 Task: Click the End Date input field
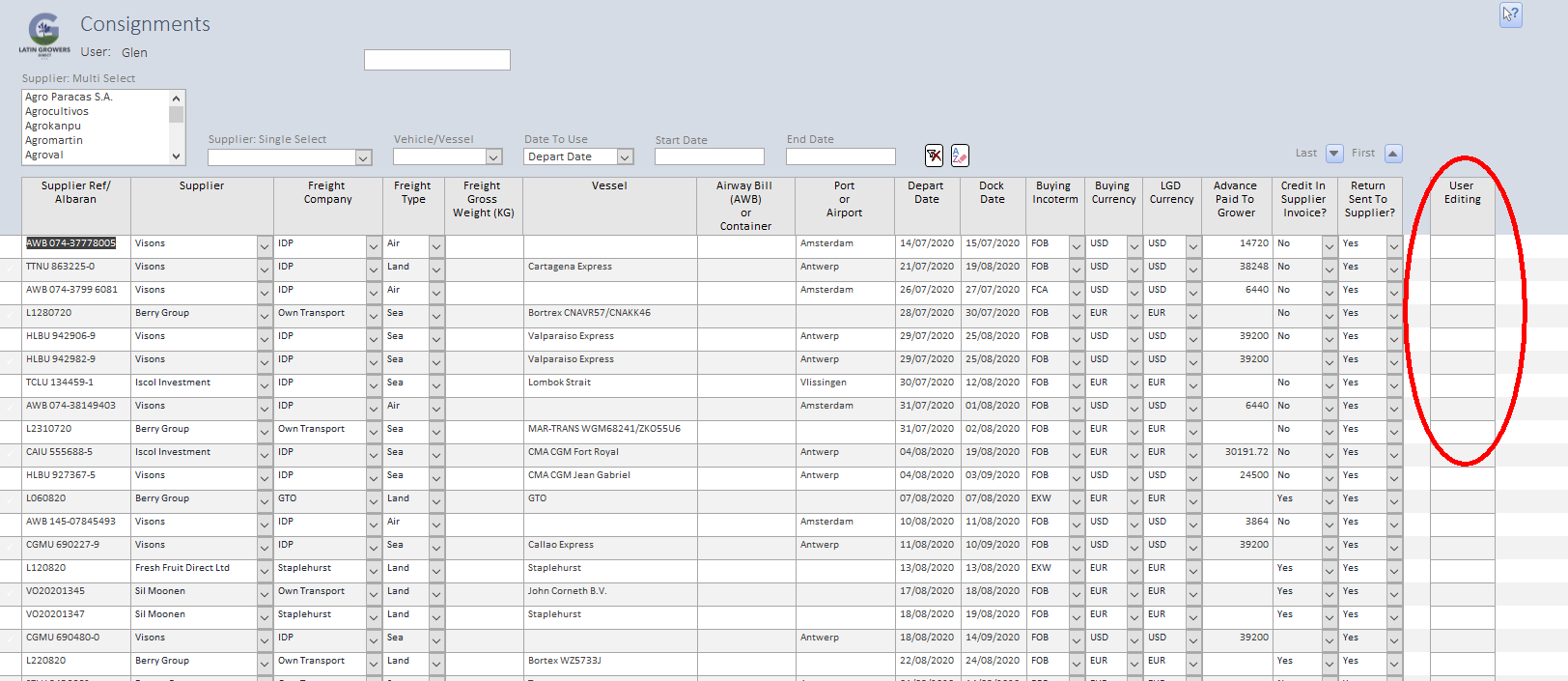[840, 156]
